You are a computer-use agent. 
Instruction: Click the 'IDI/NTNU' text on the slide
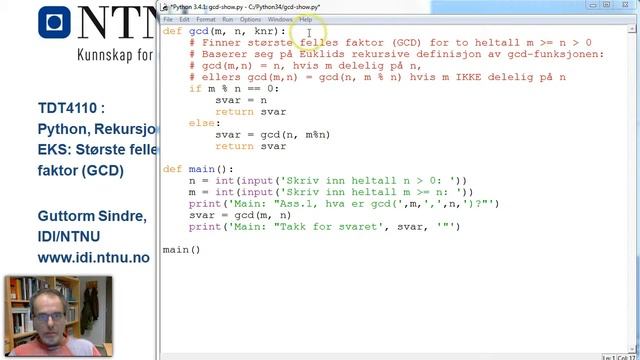69,236
